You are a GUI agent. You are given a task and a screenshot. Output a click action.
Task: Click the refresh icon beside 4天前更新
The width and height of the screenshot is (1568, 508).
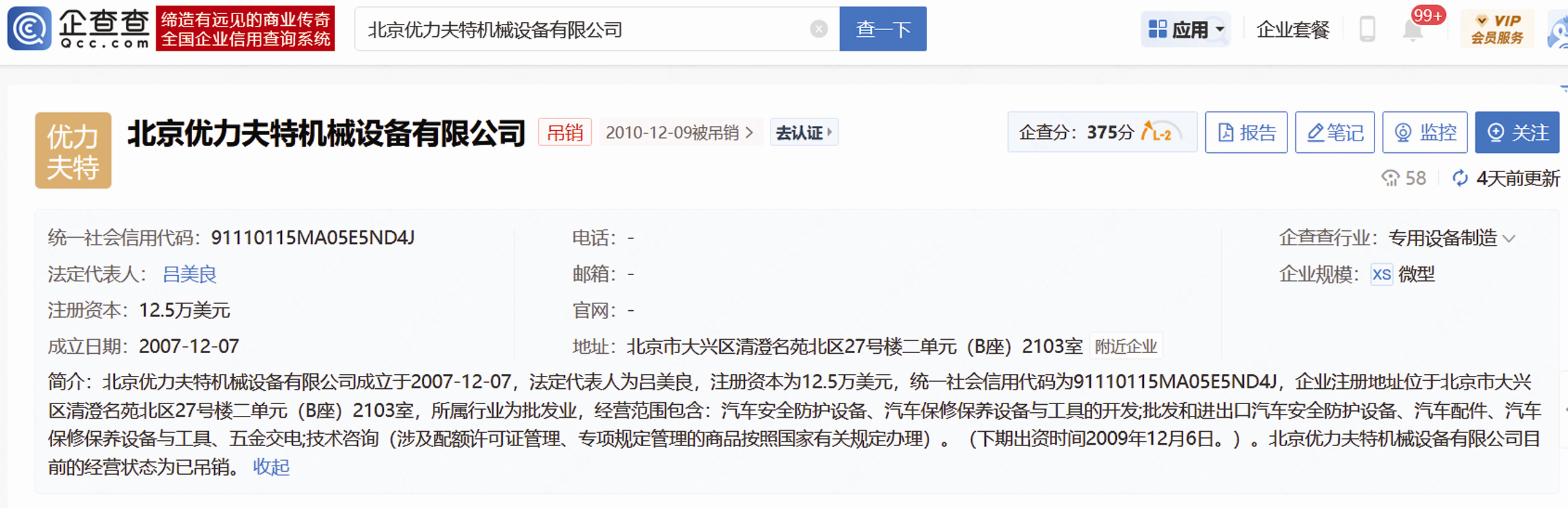point(1459,178)
